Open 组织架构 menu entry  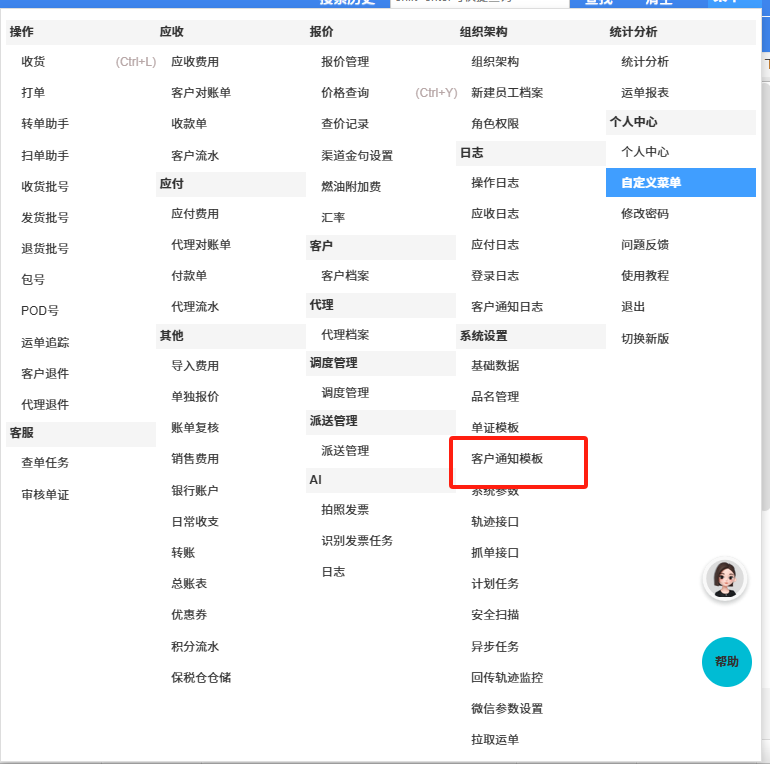pos(495,62)
